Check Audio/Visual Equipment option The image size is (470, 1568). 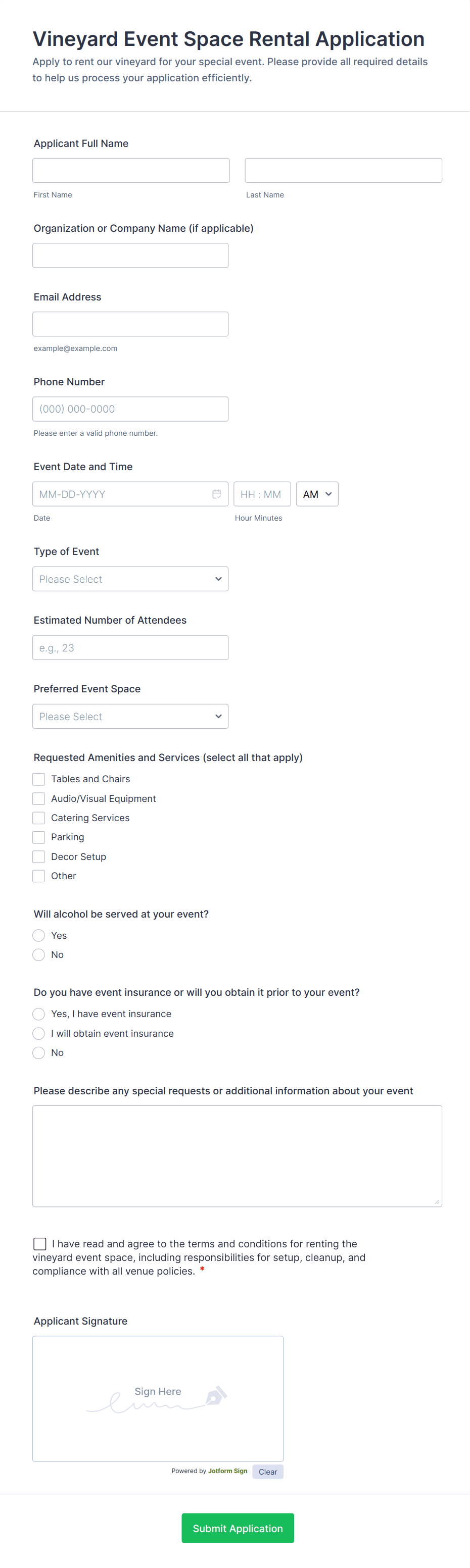click(x=38, y=798)
